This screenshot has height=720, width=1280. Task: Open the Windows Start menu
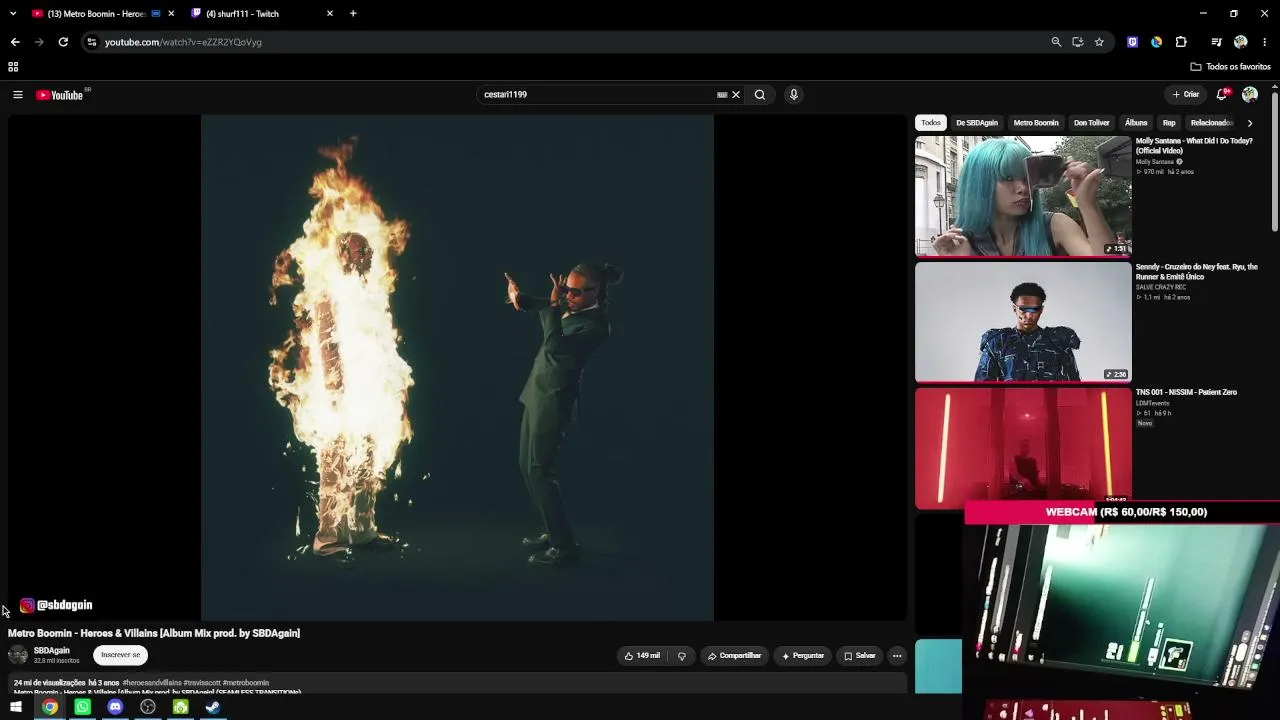coord(16,707)
